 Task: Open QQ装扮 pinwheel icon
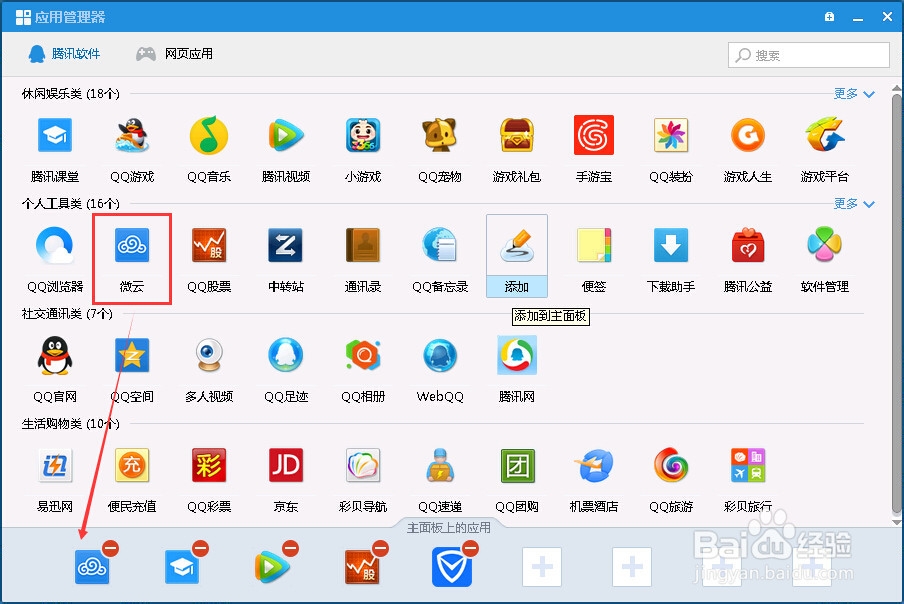[x=671, y=135]
